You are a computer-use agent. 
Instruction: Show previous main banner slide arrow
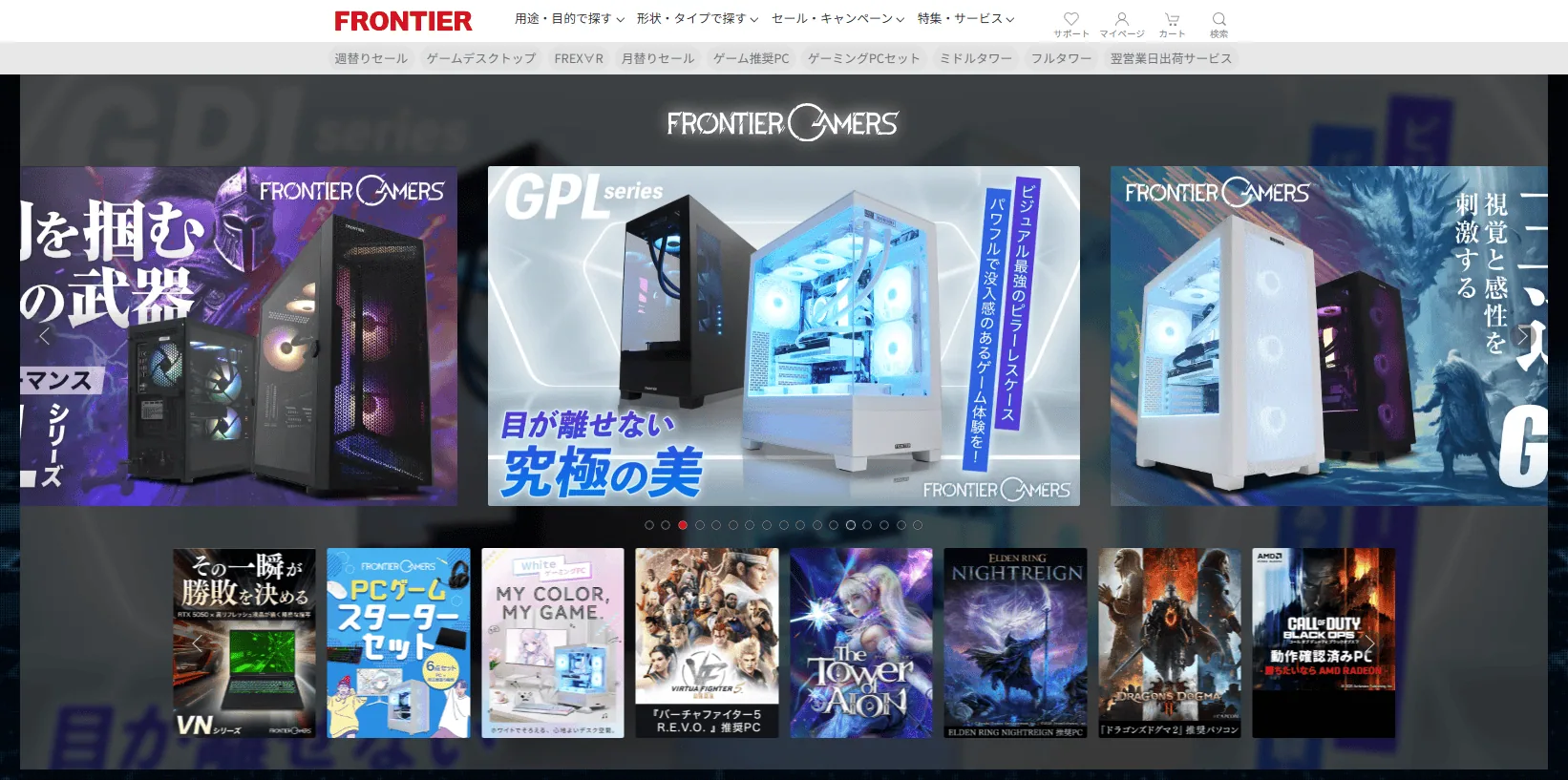pyautogui.click(x=44, y=336)
